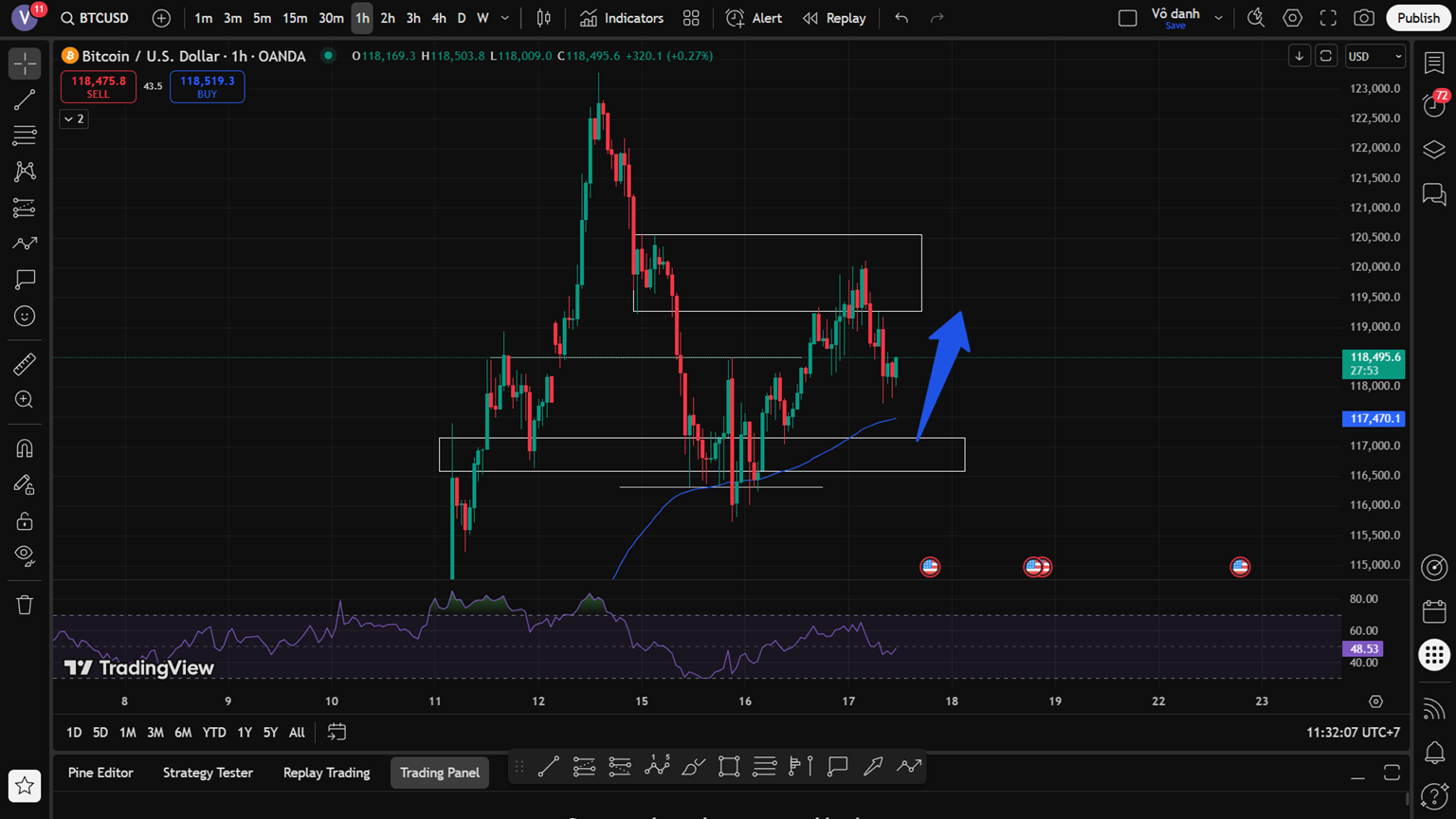Set date range to 1D
The image size is (1456, 819).
74,732
